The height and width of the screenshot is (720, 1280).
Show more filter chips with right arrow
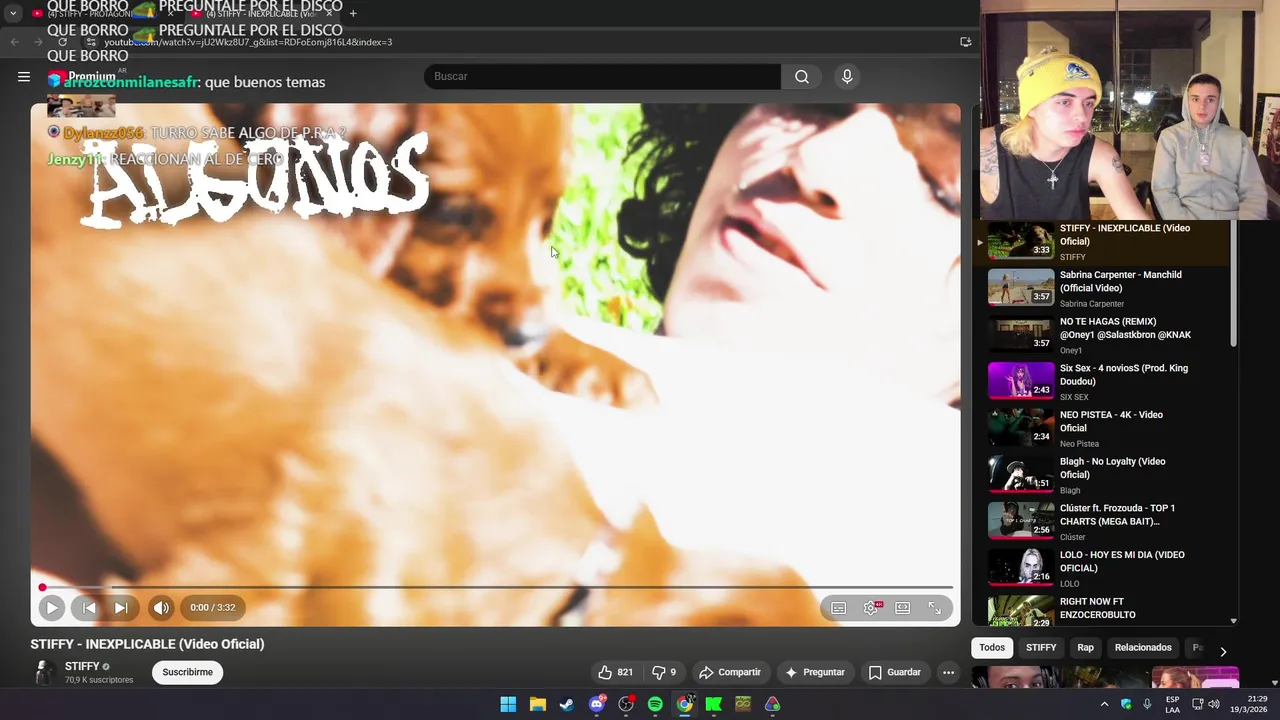tap(1223, 651)
